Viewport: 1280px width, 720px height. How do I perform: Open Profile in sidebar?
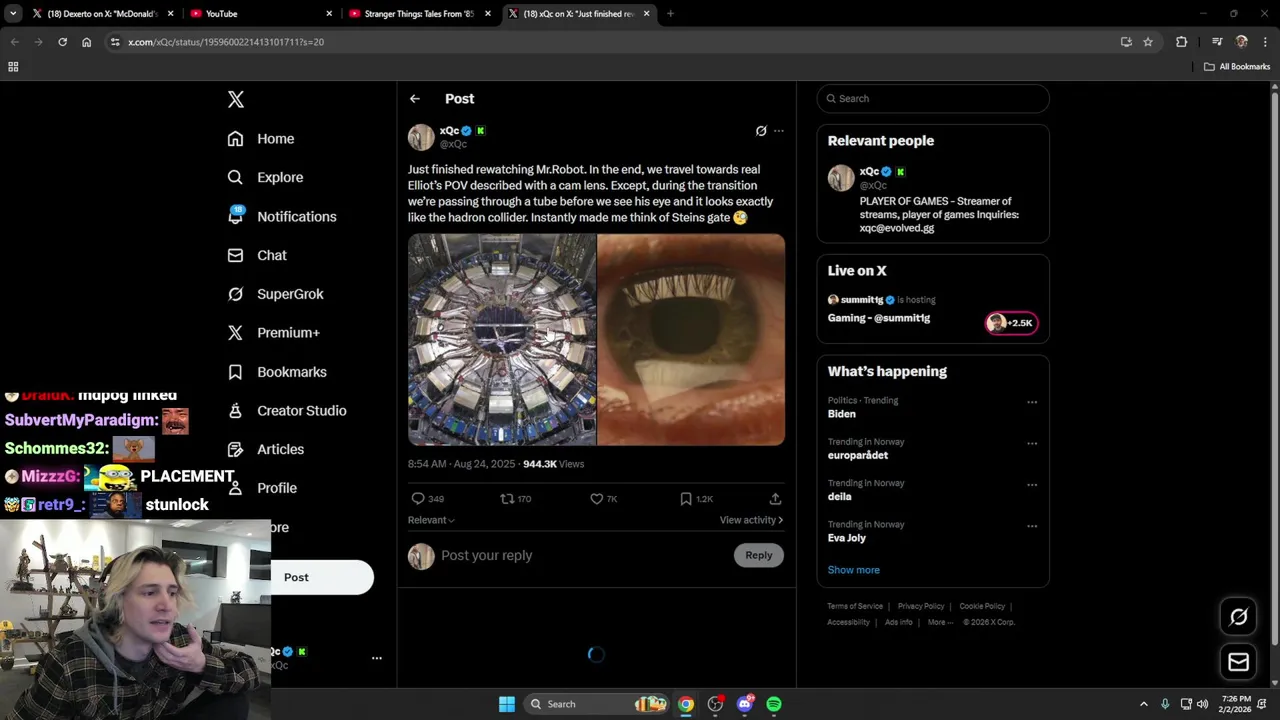click(262, 488)
